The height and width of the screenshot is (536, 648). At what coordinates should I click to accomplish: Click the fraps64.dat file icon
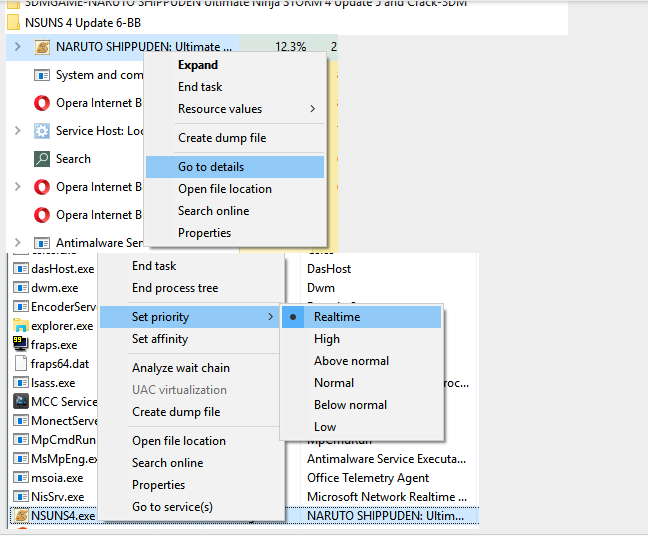21,364
